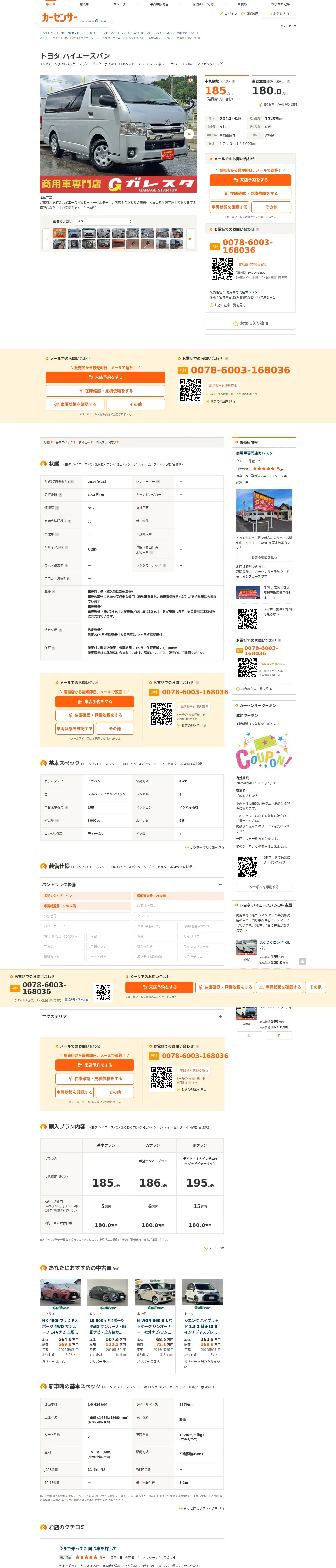Click 在庫確認・見積依頼をする in the top sidebar
The height and width of the screenshot is (1568, 336).
(x=251, y=194)
